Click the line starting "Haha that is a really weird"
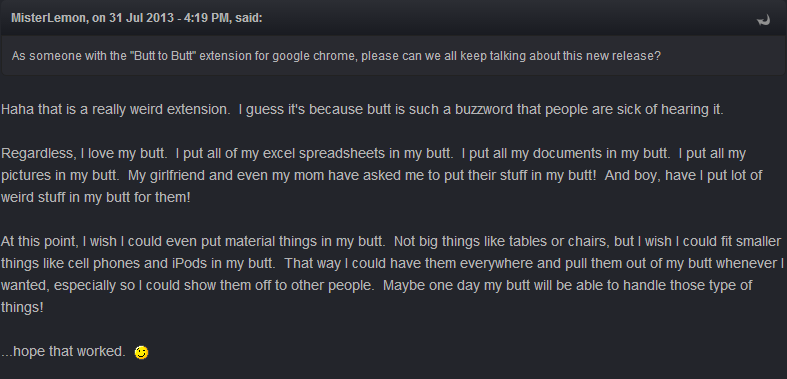Viewport: 787px width, 379px height. [362, 109]
